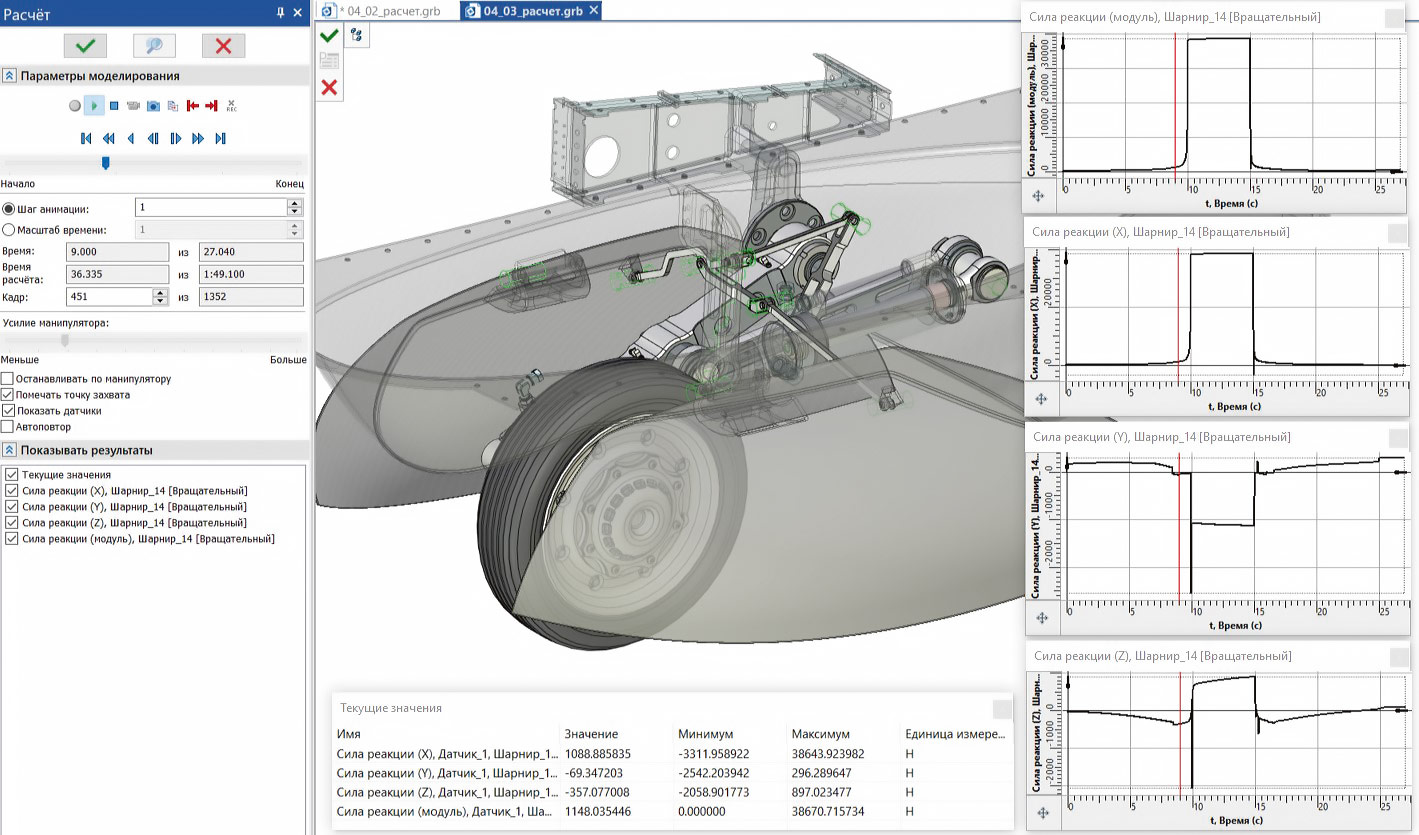1419x835 pixels.
Task: Select the Масштаб времени radio button
Action: tap(9, 229)
